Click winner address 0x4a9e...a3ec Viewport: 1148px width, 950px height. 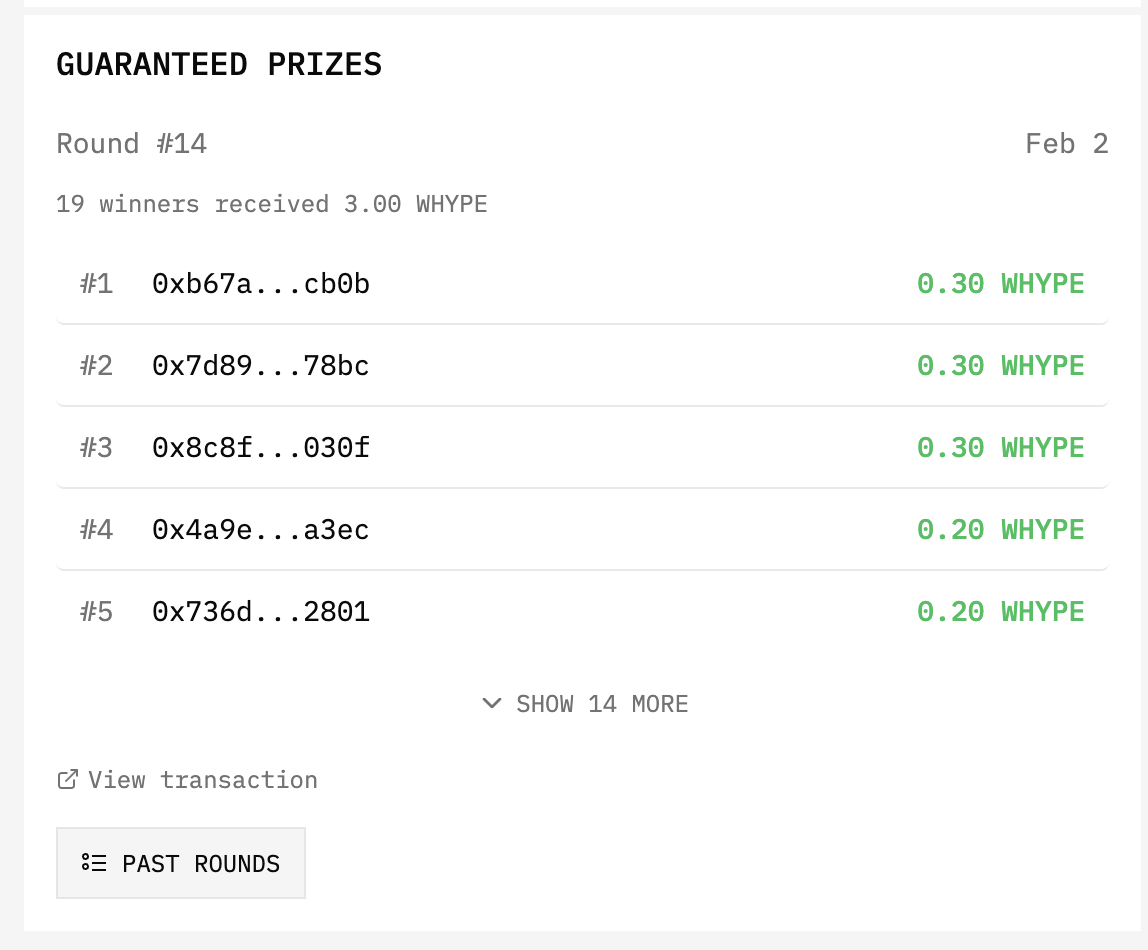pyautogui.click(x=261, y=530)
